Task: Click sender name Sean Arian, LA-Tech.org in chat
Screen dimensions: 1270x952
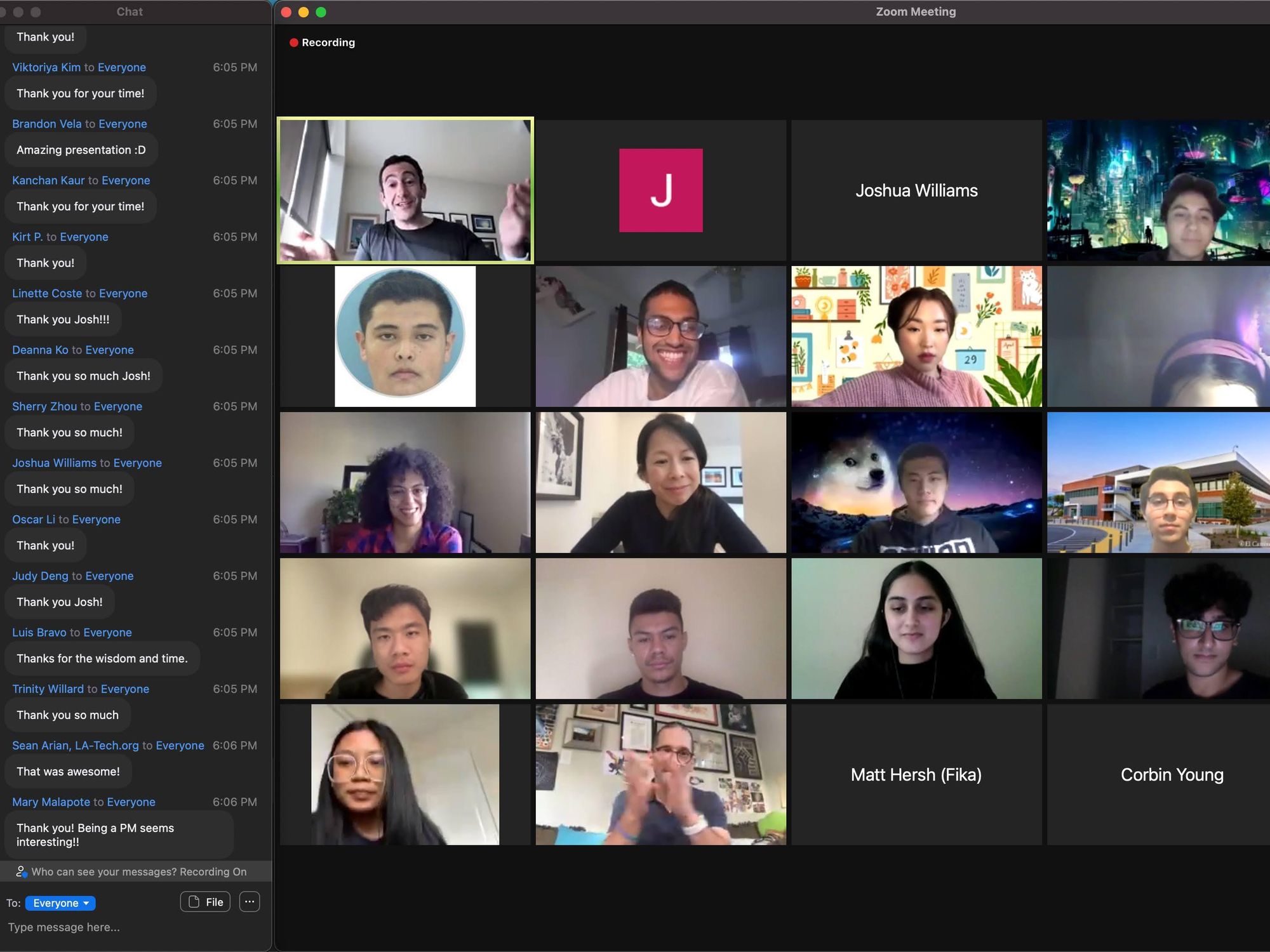Action: coord(75,745)
